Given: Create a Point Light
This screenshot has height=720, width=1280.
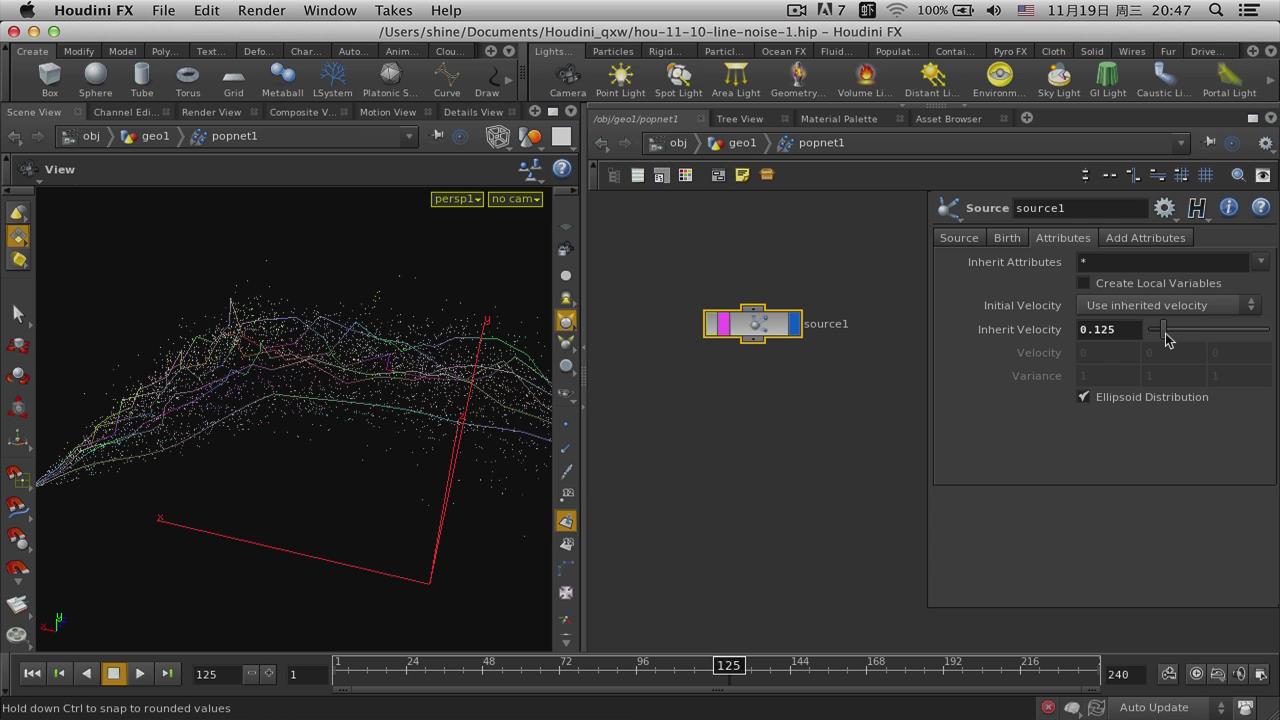Looking at the screenshot, I should click(620, 79).
